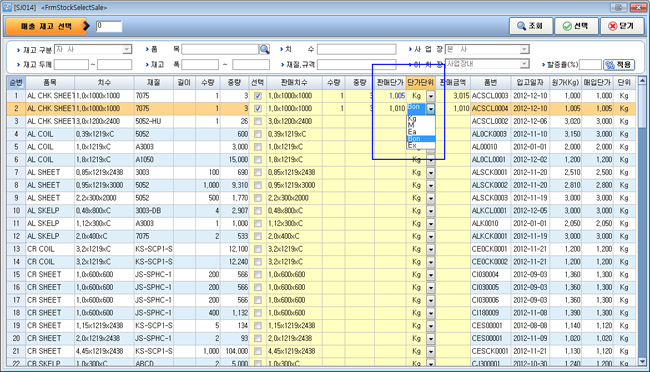Choose Ex from the open unit list
The height and width of the screenshot is (372, 650).
point(421,145)
